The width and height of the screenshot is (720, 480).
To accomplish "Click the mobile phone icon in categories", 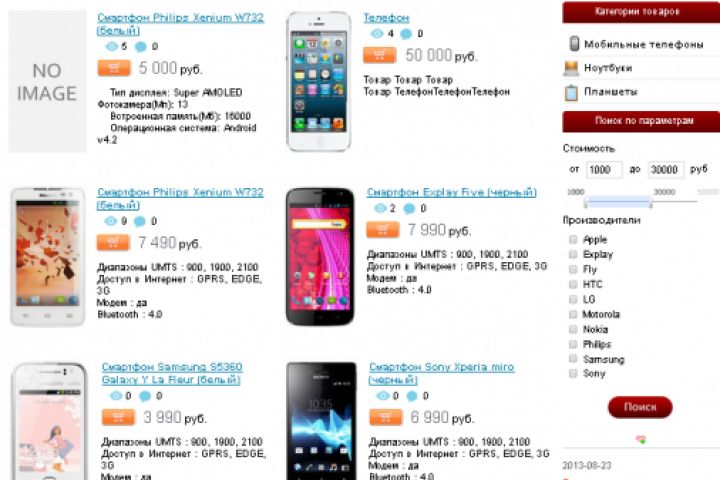I will [574, 43].
